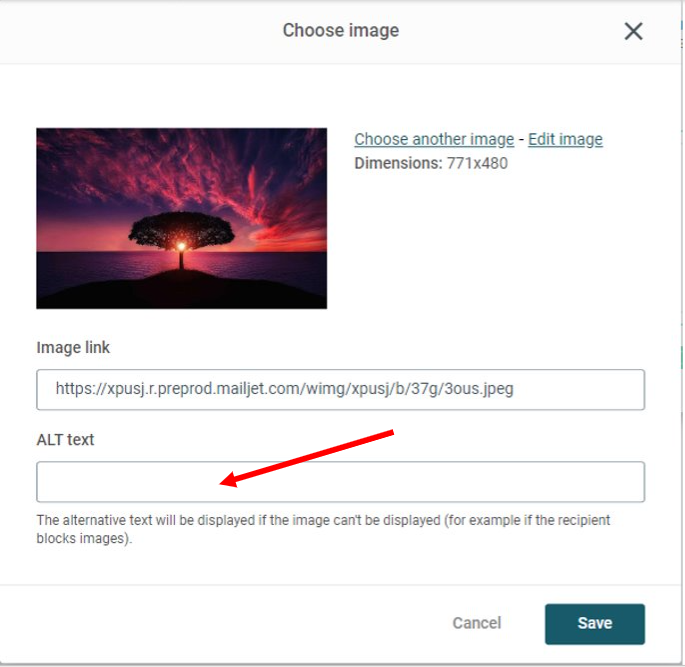Close the Choose image dialog
This screenshot has height=667, width=685.
(x=633, y=31)
